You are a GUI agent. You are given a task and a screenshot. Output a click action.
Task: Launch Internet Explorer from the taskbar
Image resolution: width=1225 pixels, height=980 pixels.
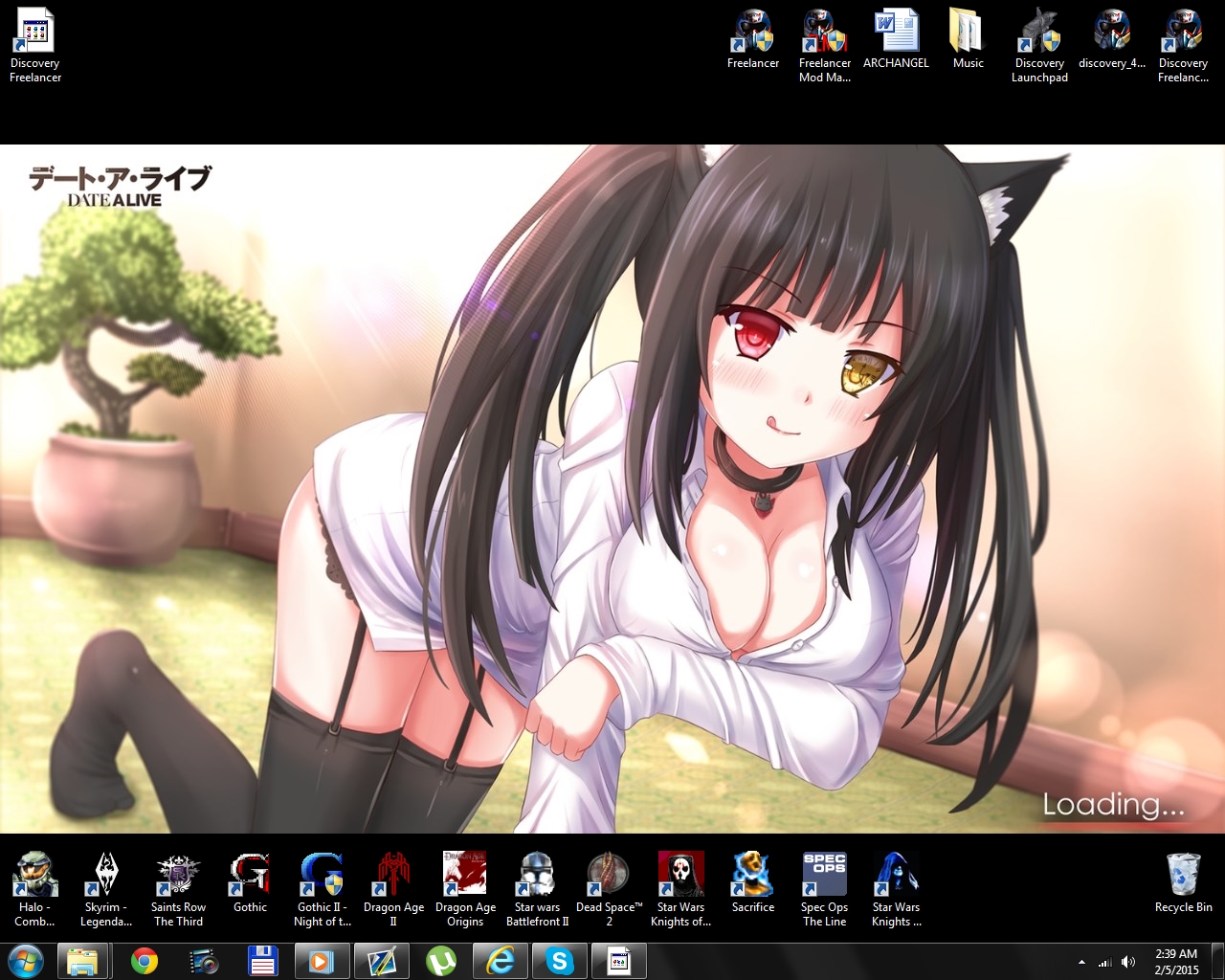tap(500, 961)
